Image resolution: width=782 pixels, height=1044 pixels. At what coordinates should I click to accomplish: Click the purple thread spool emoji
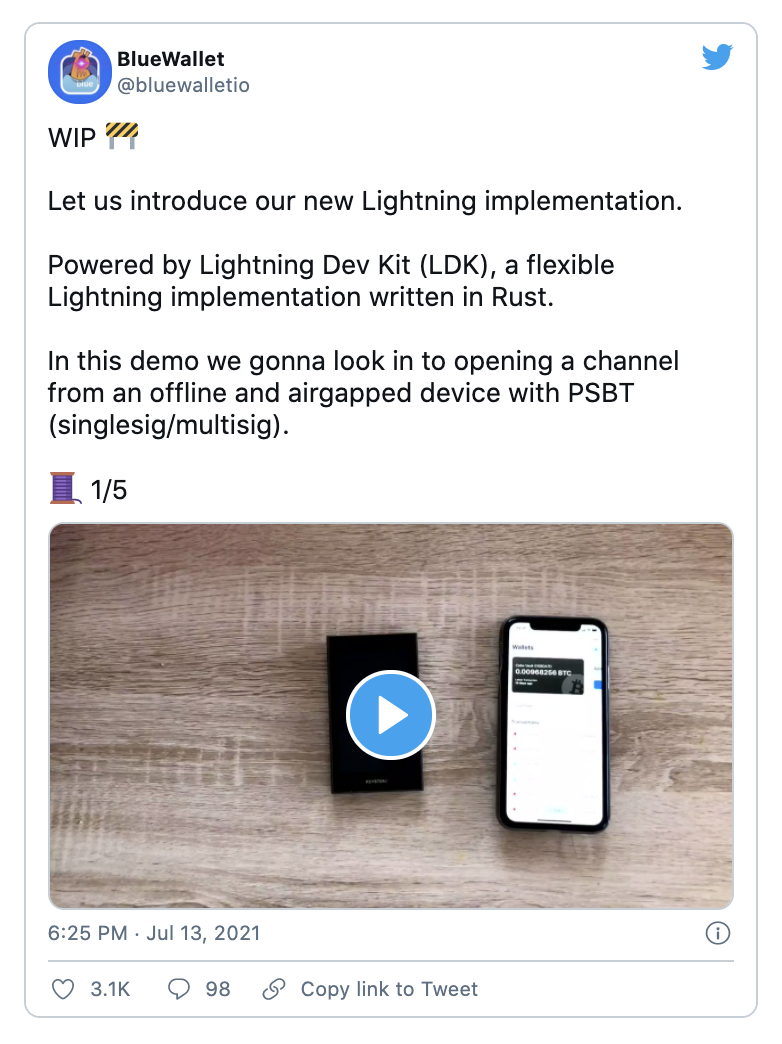tap(64, 490)
